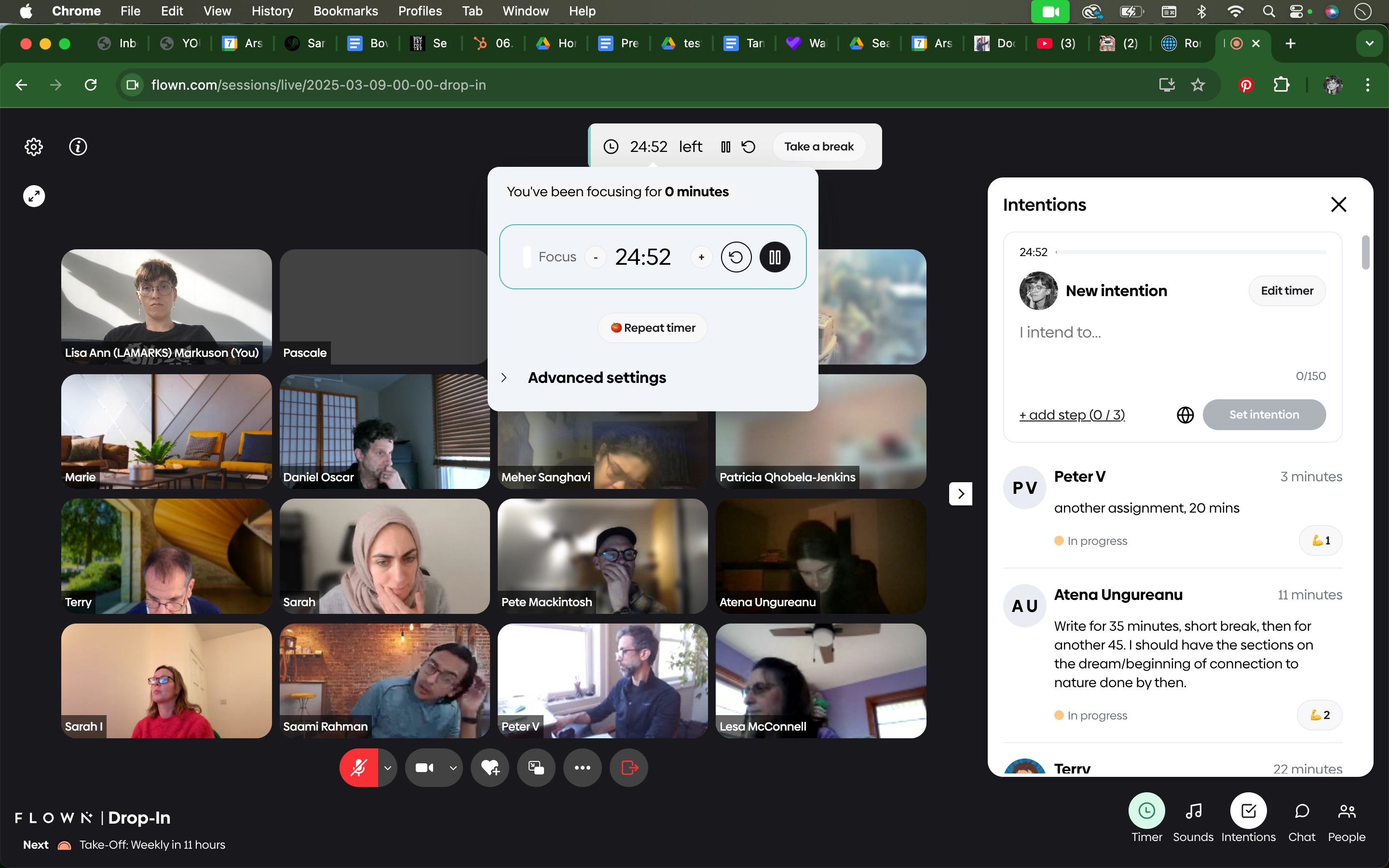Click the Repeat timer button

point(653,328)
